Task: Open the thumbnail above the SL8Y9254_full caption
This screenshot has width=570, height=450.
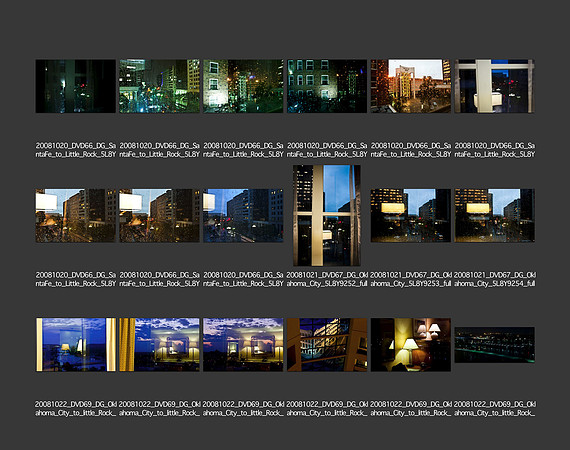Action: [494, 216]
